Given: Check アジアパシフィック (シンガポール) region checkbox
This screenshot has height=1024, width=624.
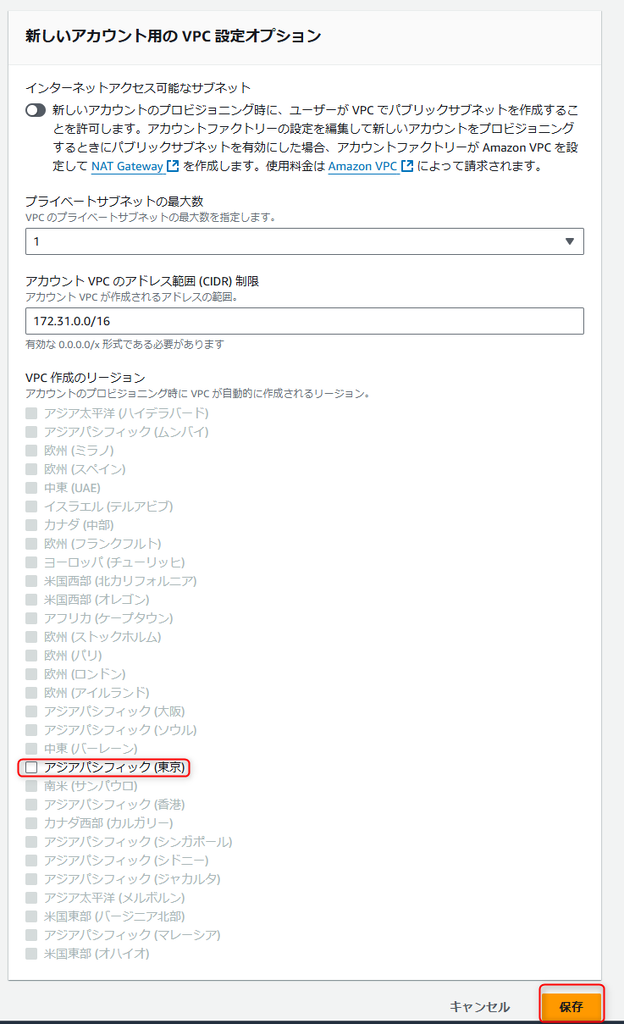Looking at the screenshot, I should pos(31,842).
